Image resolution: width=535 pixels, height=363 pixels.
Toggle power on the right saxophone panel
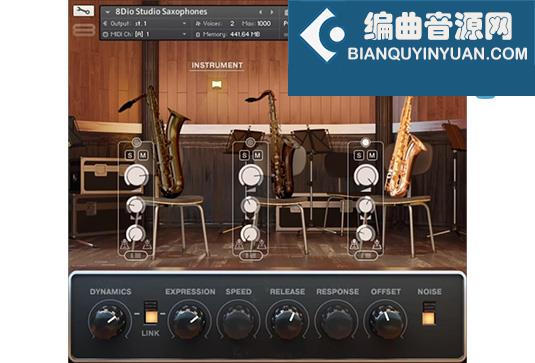coord(365,142)
